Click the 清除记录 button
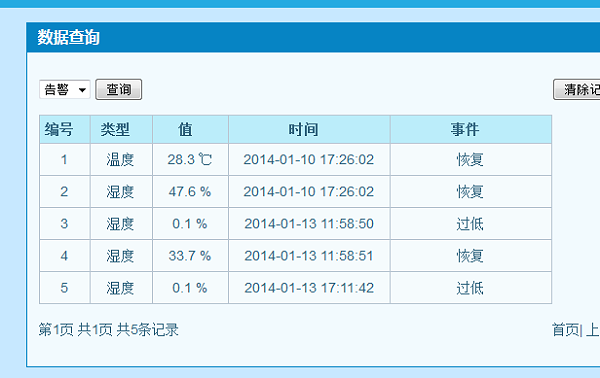 click(577, 90)
